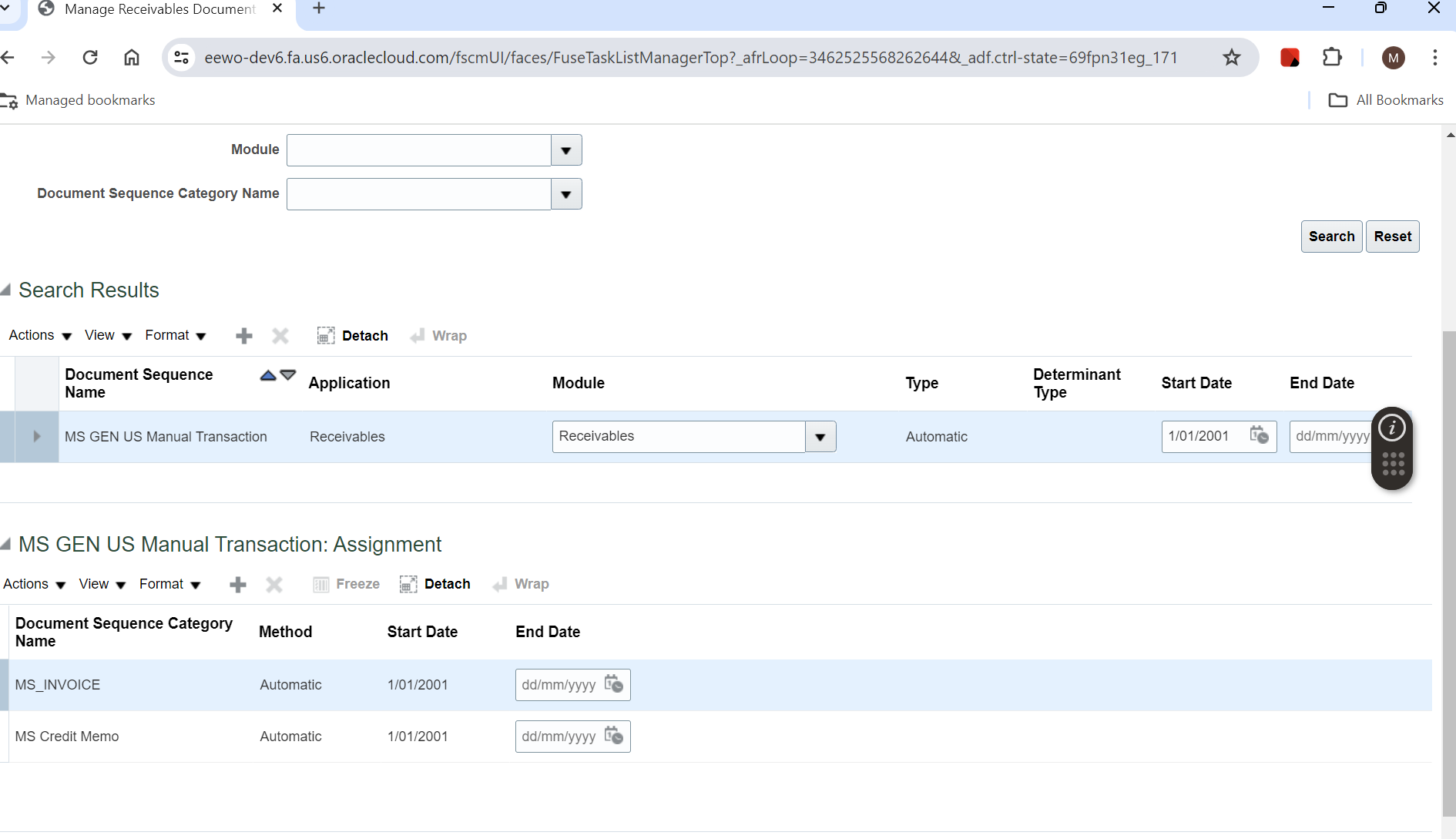Bookmark this page with the star icon
This screenshot has height=839, width=1456.
point(1233,57)
